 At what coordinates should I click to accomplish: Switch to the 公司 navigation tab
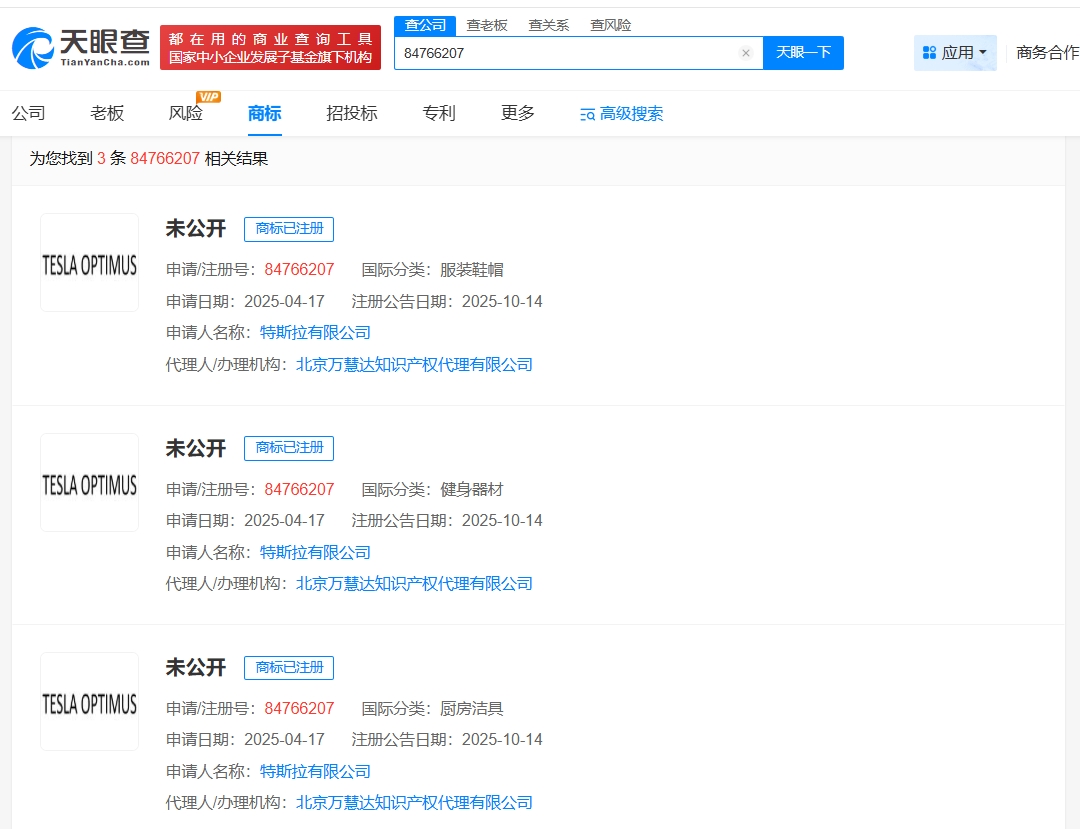28,114
